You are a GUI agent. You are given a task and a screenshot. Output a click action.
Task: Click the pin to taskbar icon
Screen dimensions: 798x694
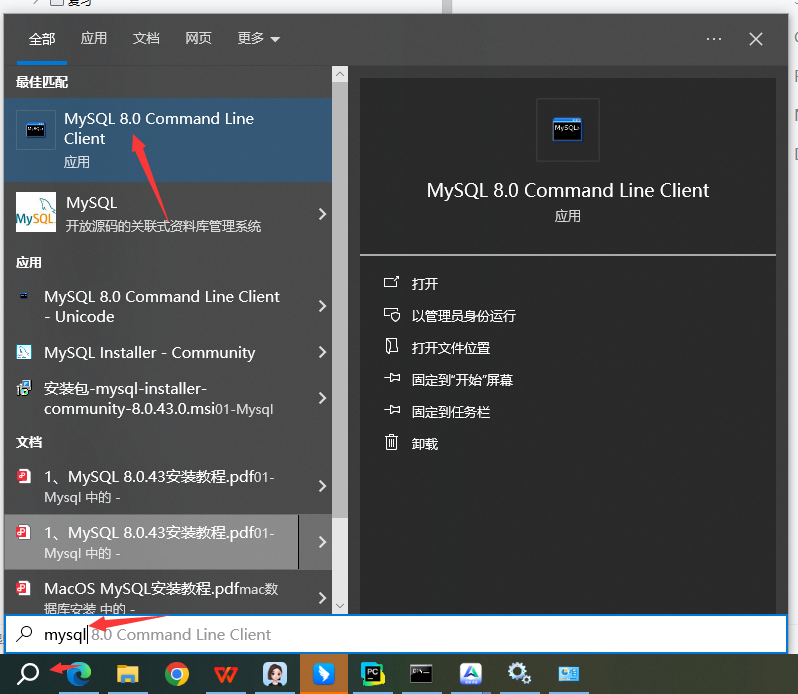(x=392, y=410)
